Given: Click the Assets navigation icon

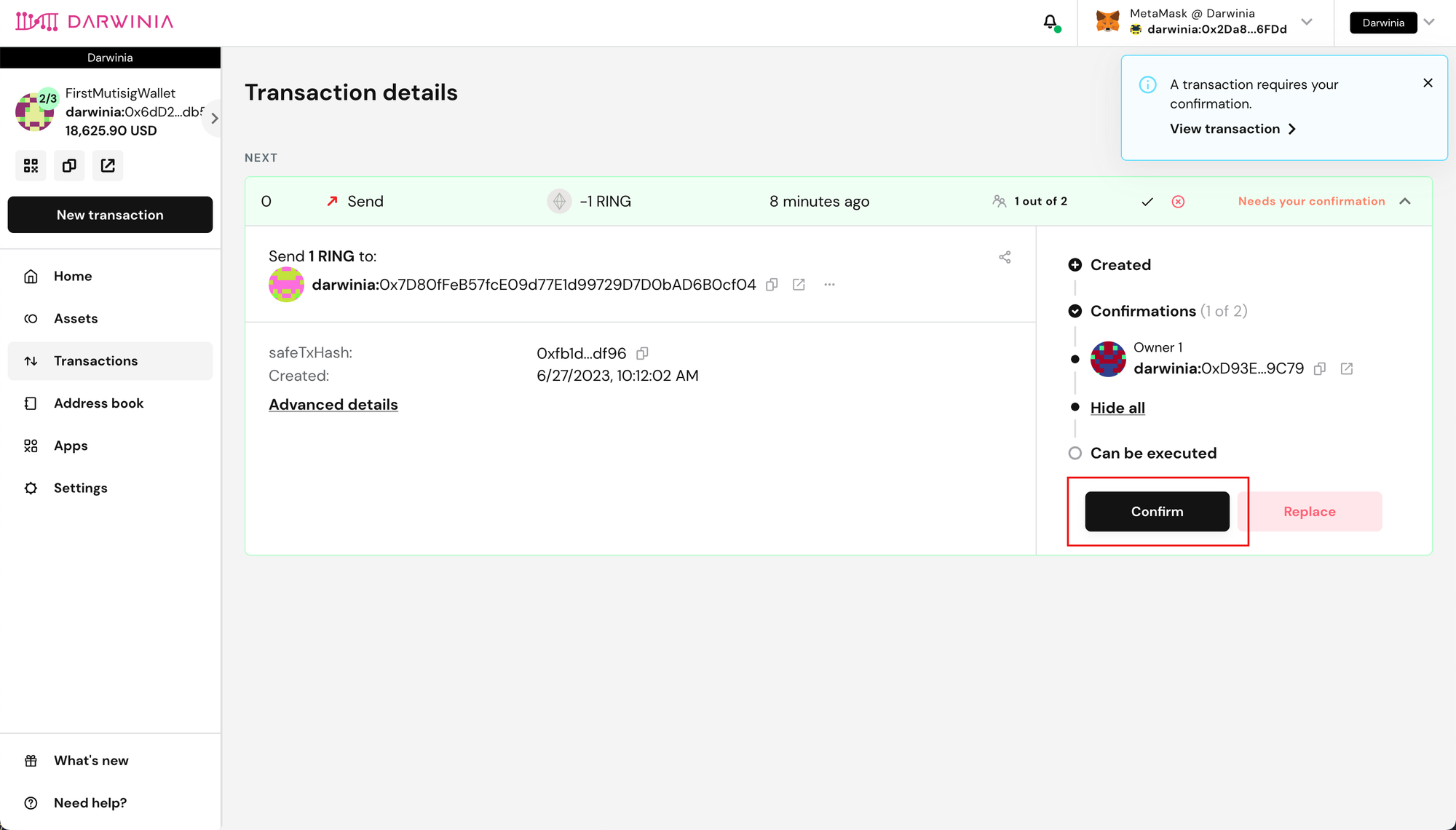Looking at the screenshot, I should click(x=30, y=318).
